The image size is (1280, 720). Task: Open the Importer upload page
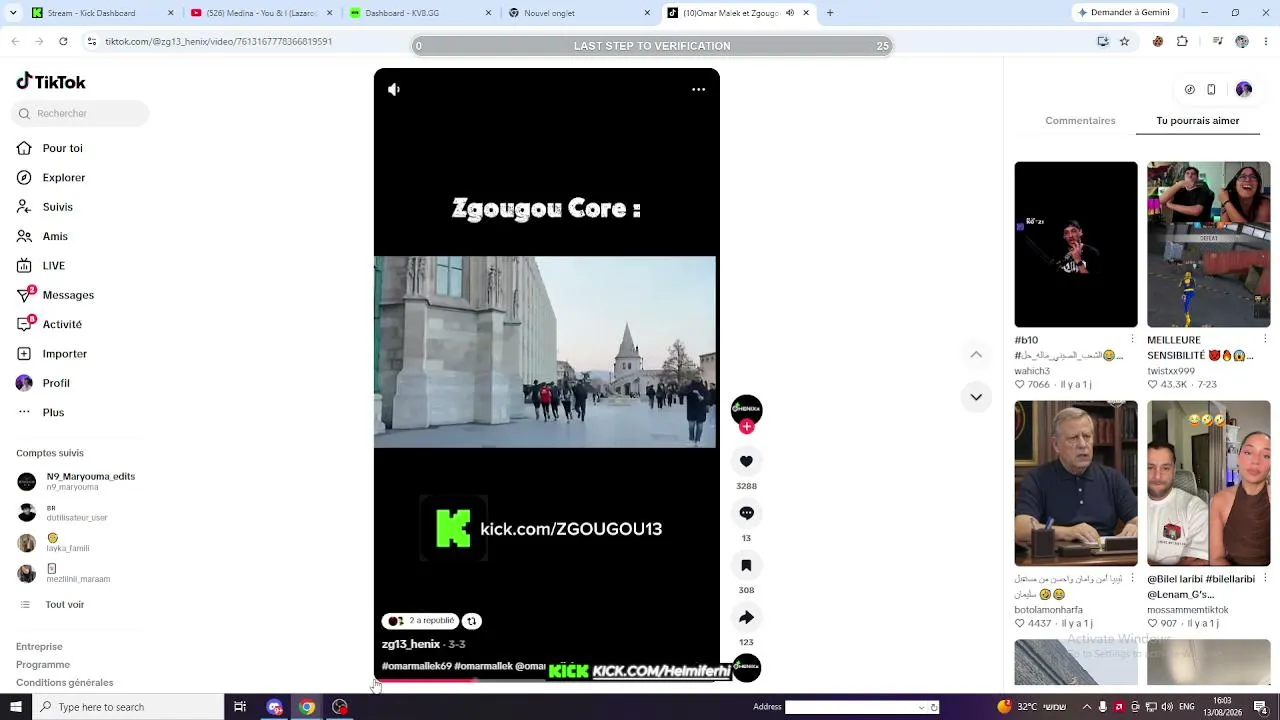click(52, 354)
